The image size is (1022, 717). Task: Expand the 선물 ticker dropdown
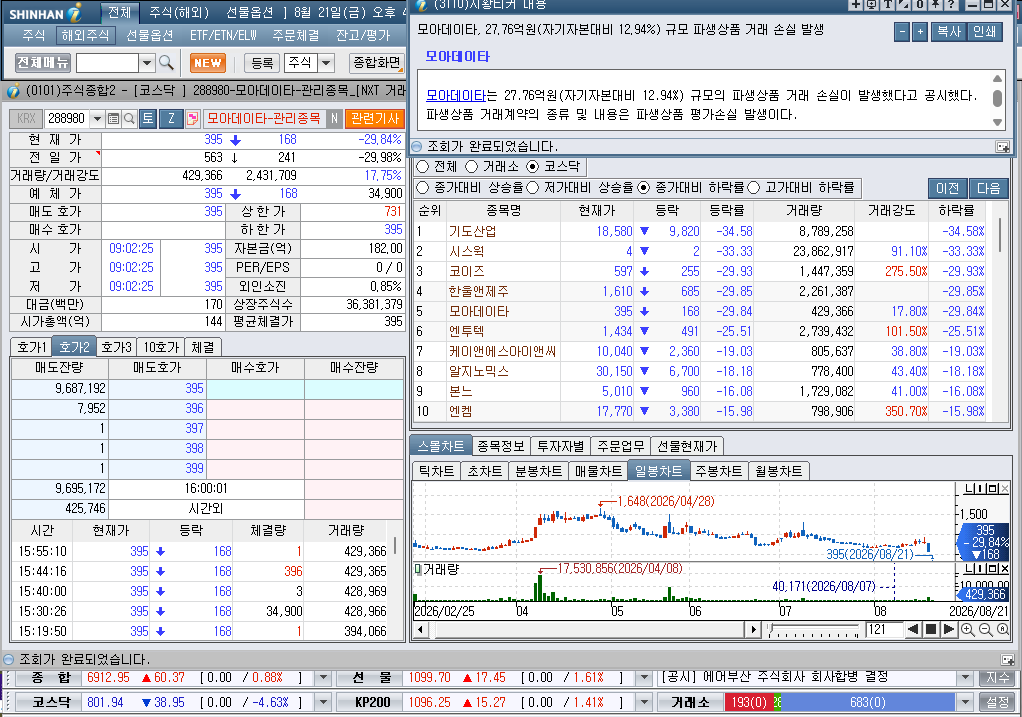click(644, 678)
